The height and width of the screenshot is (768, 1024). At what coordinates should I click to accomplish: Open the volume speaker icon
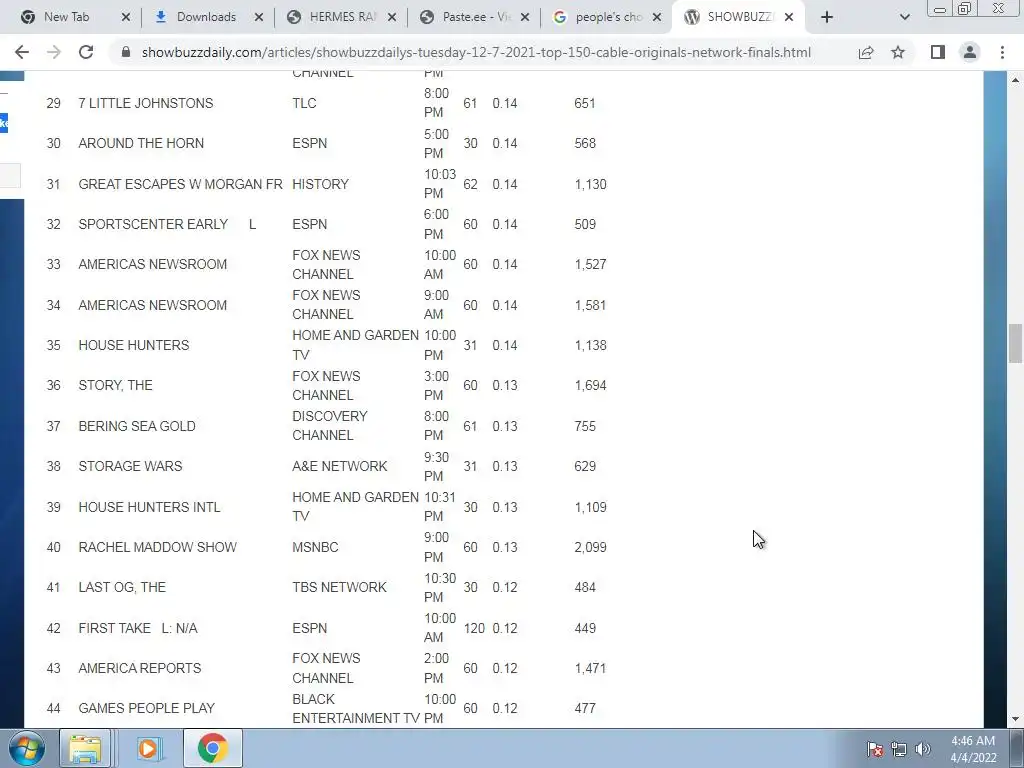tap(923, 749)
